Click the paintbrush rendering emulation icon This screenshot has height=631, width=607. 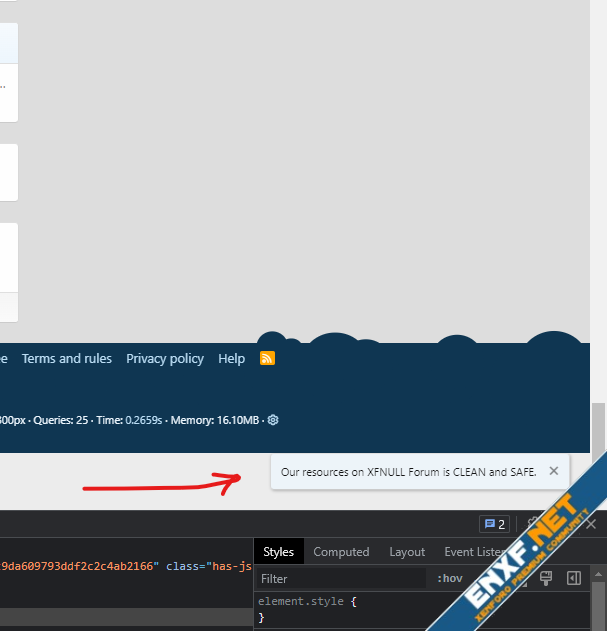coord(546,578)
